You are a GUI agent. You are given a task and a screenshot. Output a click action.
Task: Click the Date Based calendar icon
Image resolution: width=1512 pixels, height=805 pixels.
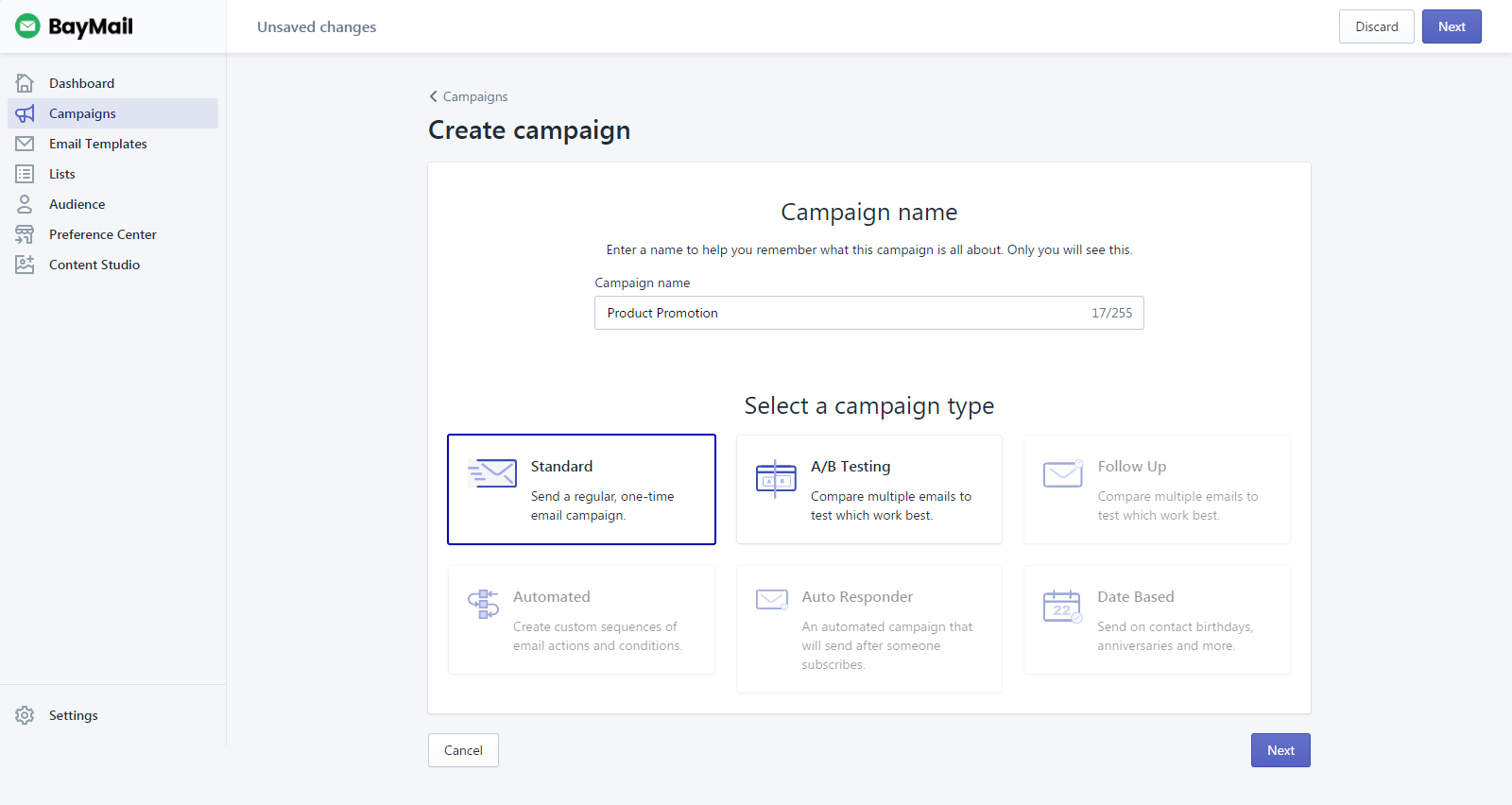tap(1062, 606)
